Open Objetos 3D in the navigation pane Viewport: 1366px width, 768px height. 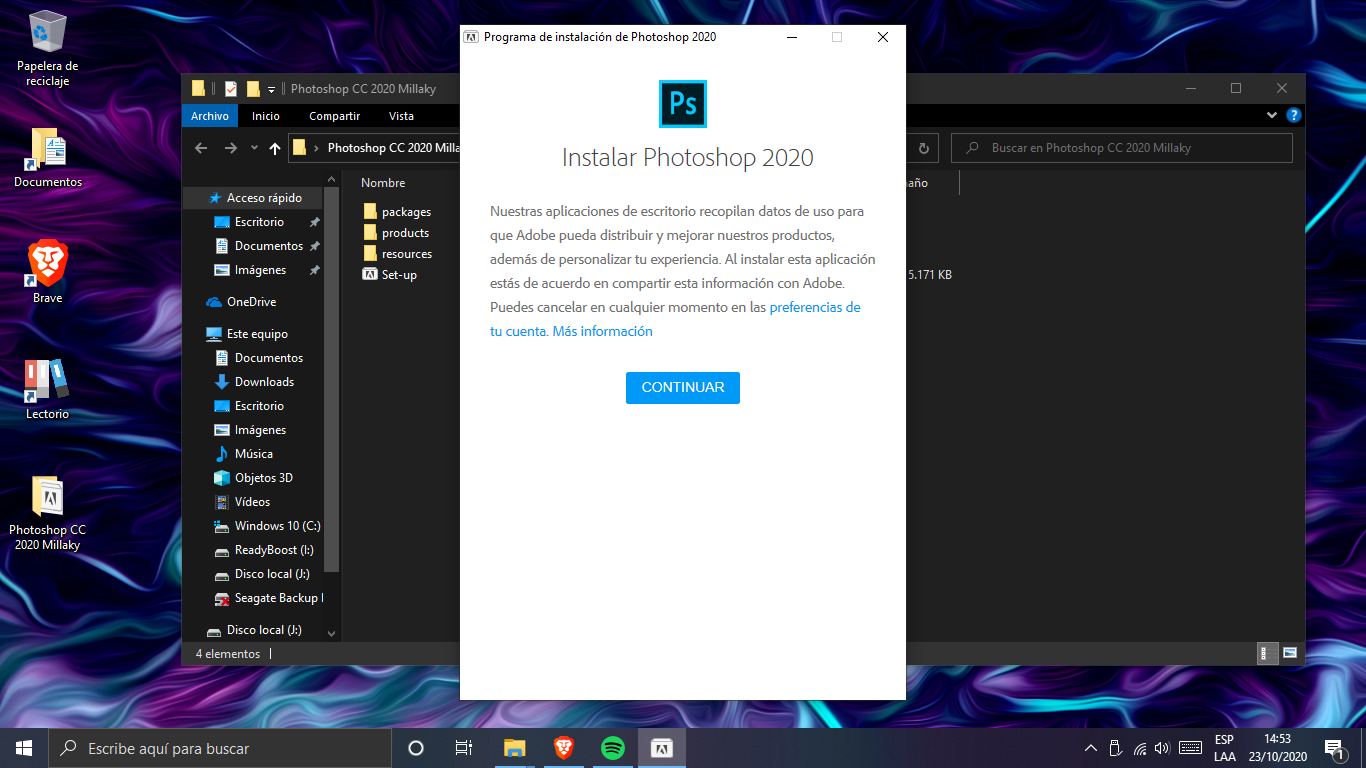point(253,478)
